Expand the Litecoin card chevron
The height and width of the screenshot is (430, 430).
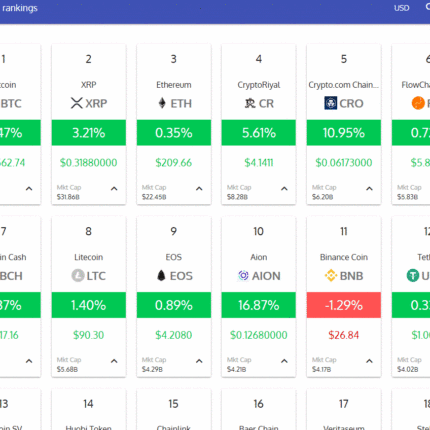(114, 361)
